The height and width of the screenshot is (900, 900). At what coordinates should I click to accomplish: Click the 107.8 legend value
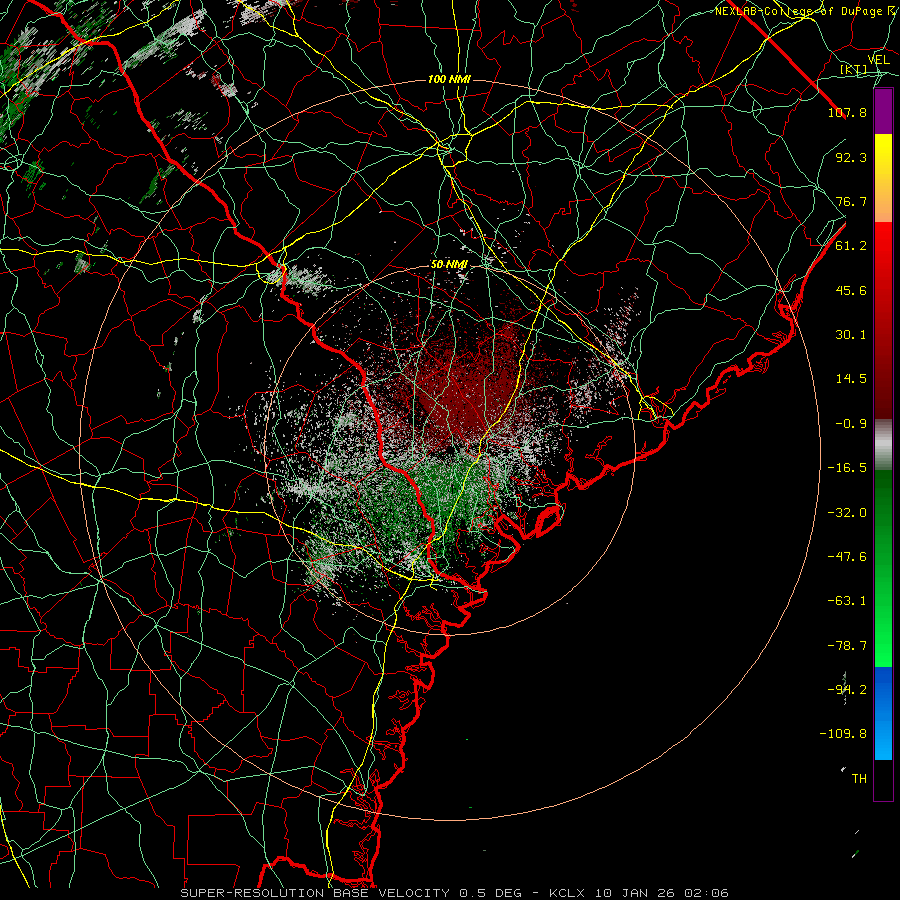847,112
